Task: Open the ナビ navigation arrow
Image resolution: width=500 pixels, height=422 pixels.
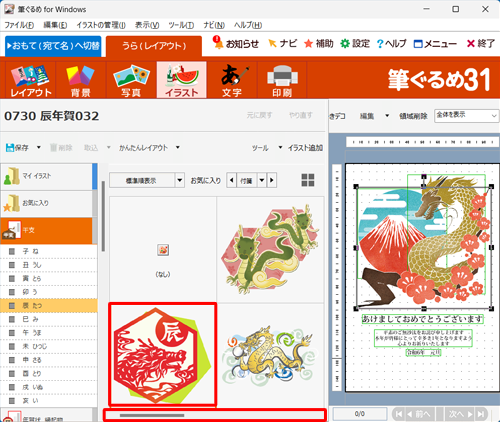Action: 283,43
